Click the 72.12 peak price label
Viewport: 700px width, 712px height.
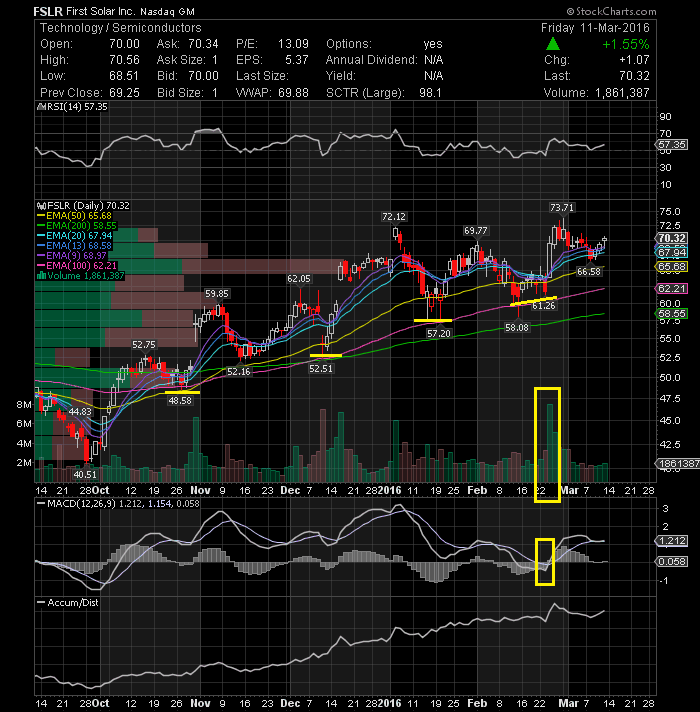[x=394, y=217]
